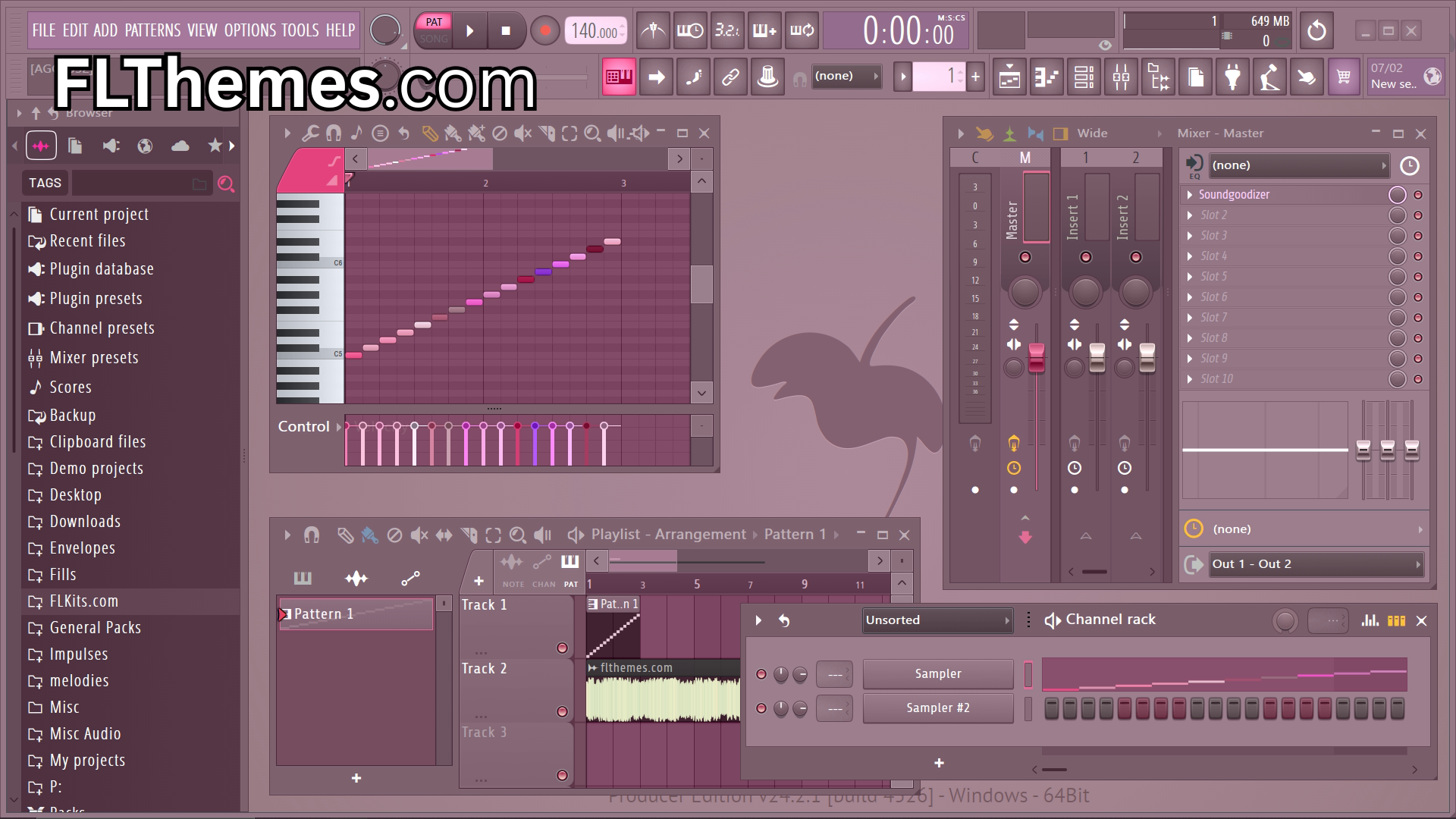
Task: Toggle SONG mode button
Action: [x=434, y=39]
